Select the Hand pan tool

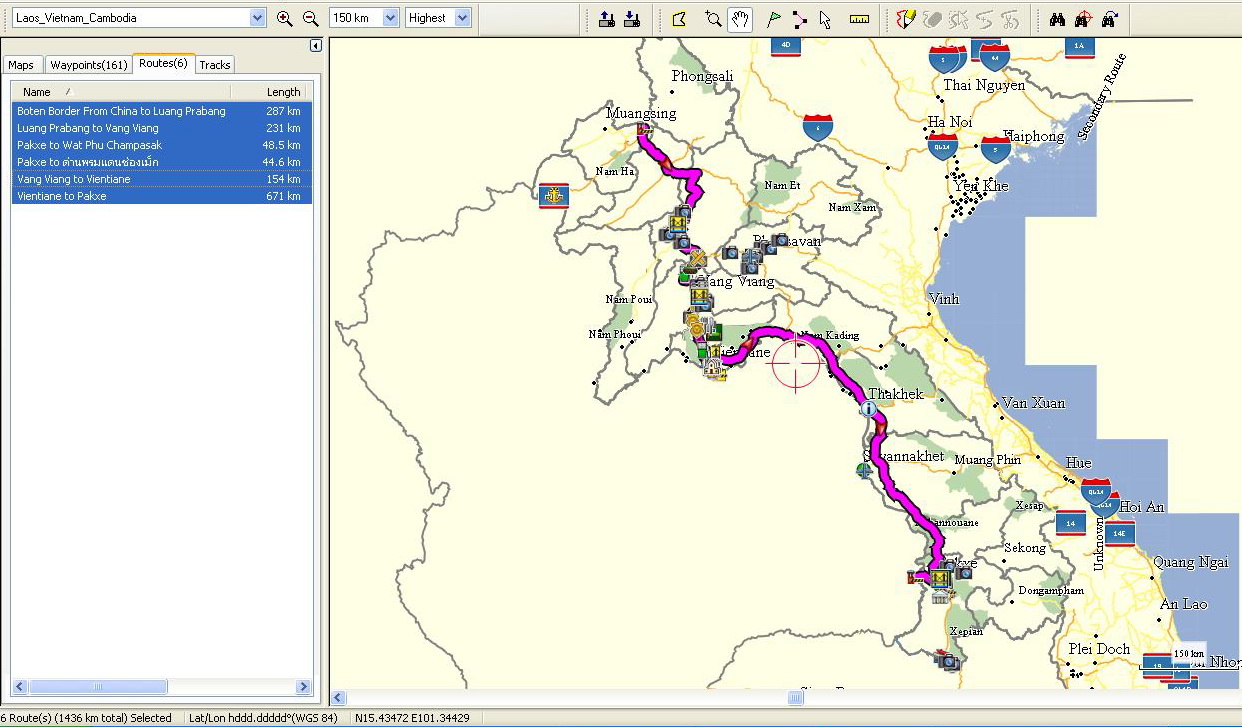coord(740,19)
